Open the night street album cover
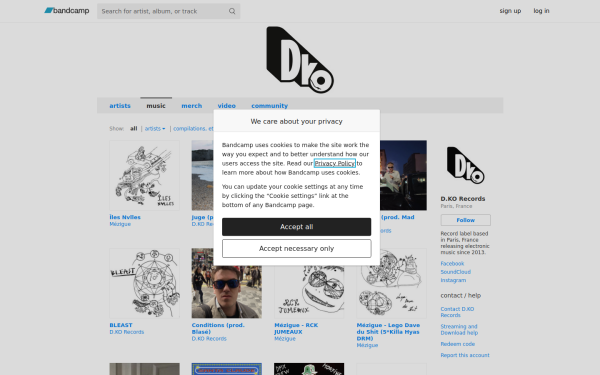This screenshot has height=375, width=600. pyautogui.click(x=403, y=175)
